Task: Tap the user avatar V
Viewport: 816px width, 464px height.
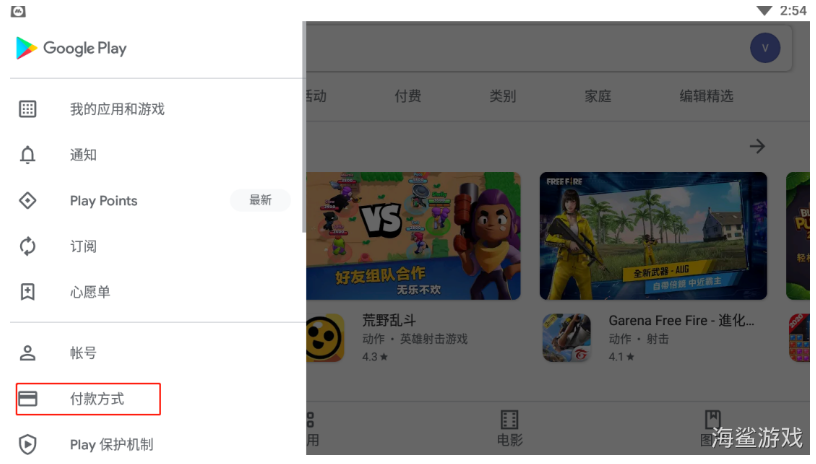Action: point(764,48)
